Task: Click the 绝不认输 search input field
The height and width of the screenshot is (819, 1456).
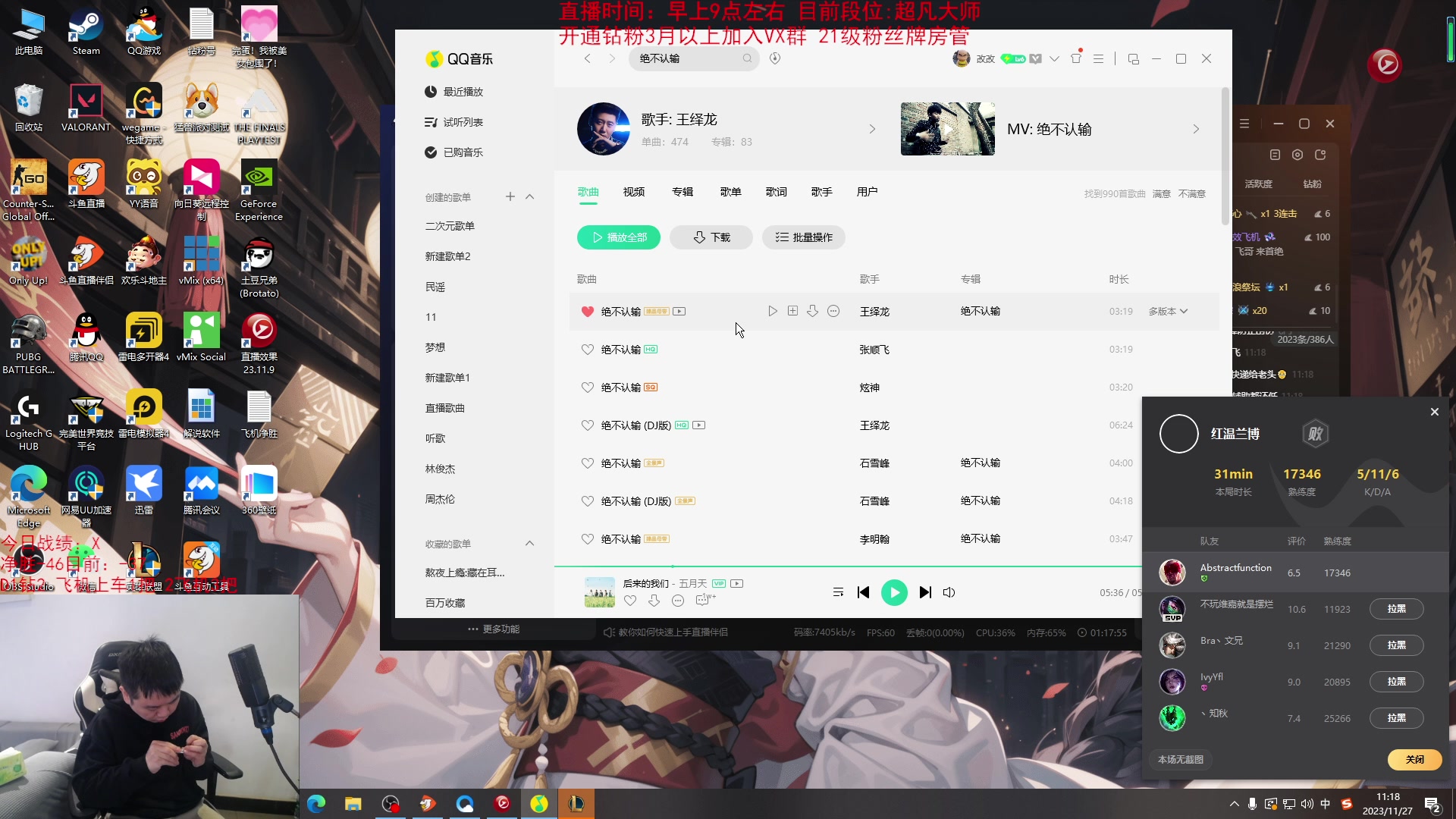Action: (x=690, y=58)
